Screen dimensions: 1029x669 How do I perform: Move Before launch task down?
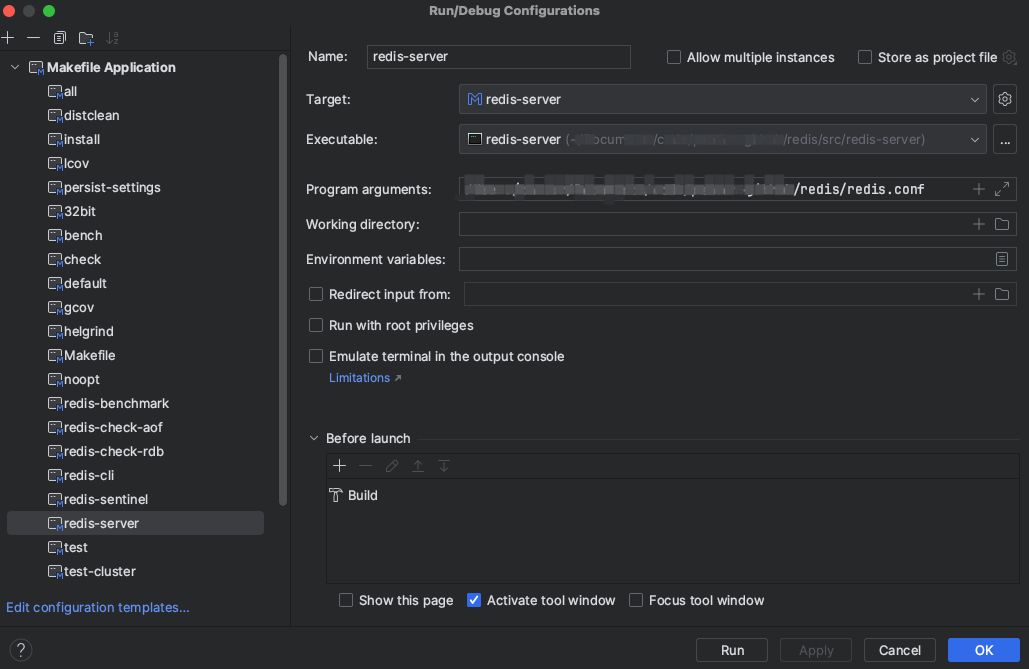tap(444, 466)
